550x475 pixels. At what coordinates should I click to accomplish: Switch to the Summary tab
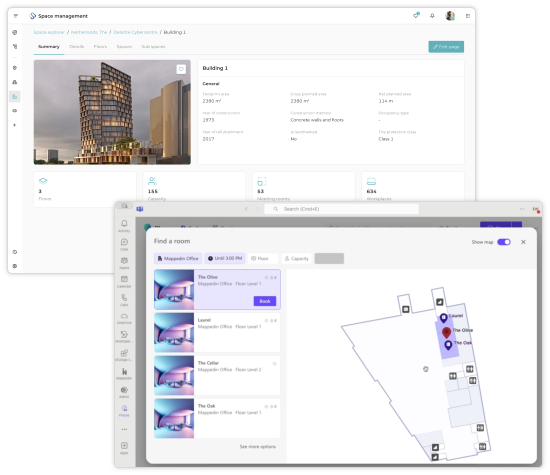point(49,47)
